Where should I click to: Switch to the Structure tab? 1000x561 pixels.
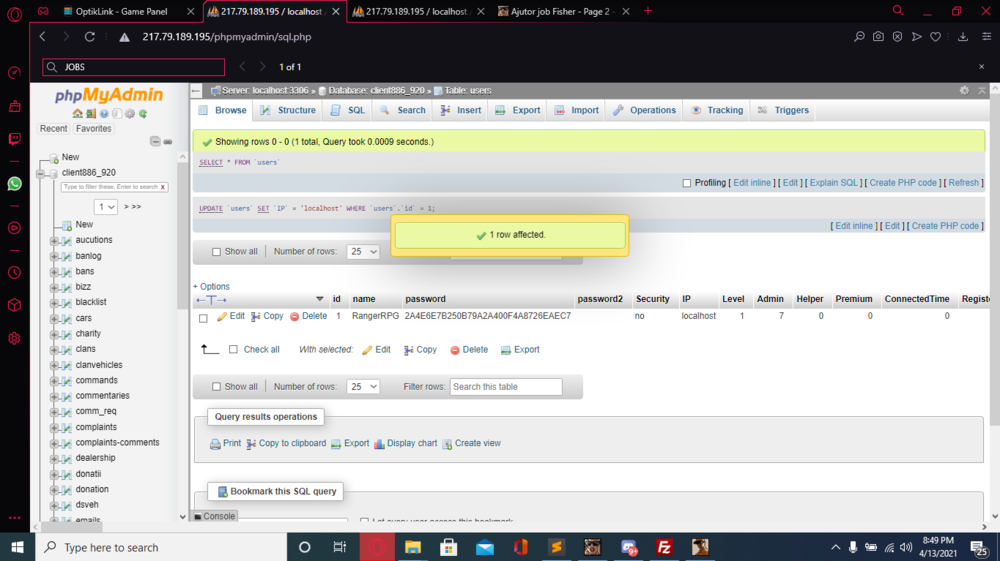288,110
